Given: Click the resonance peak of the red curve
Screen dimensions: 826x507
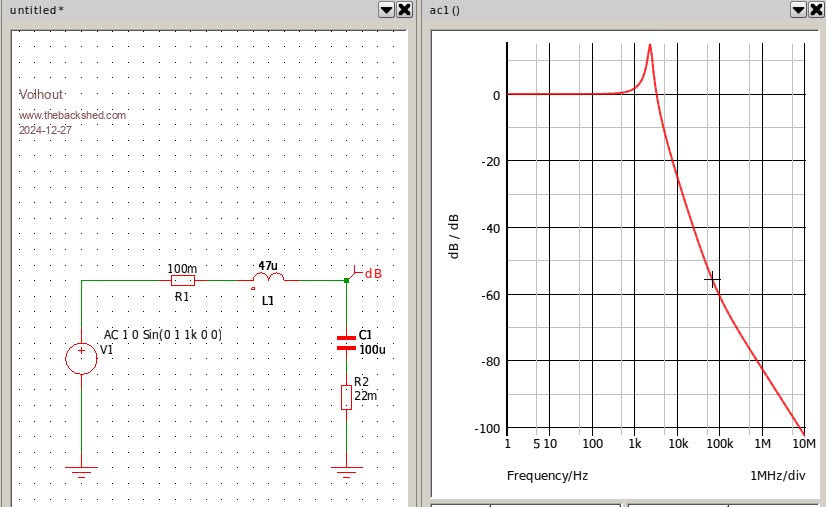Looking at the screenshot, I should tap(650, 46).
